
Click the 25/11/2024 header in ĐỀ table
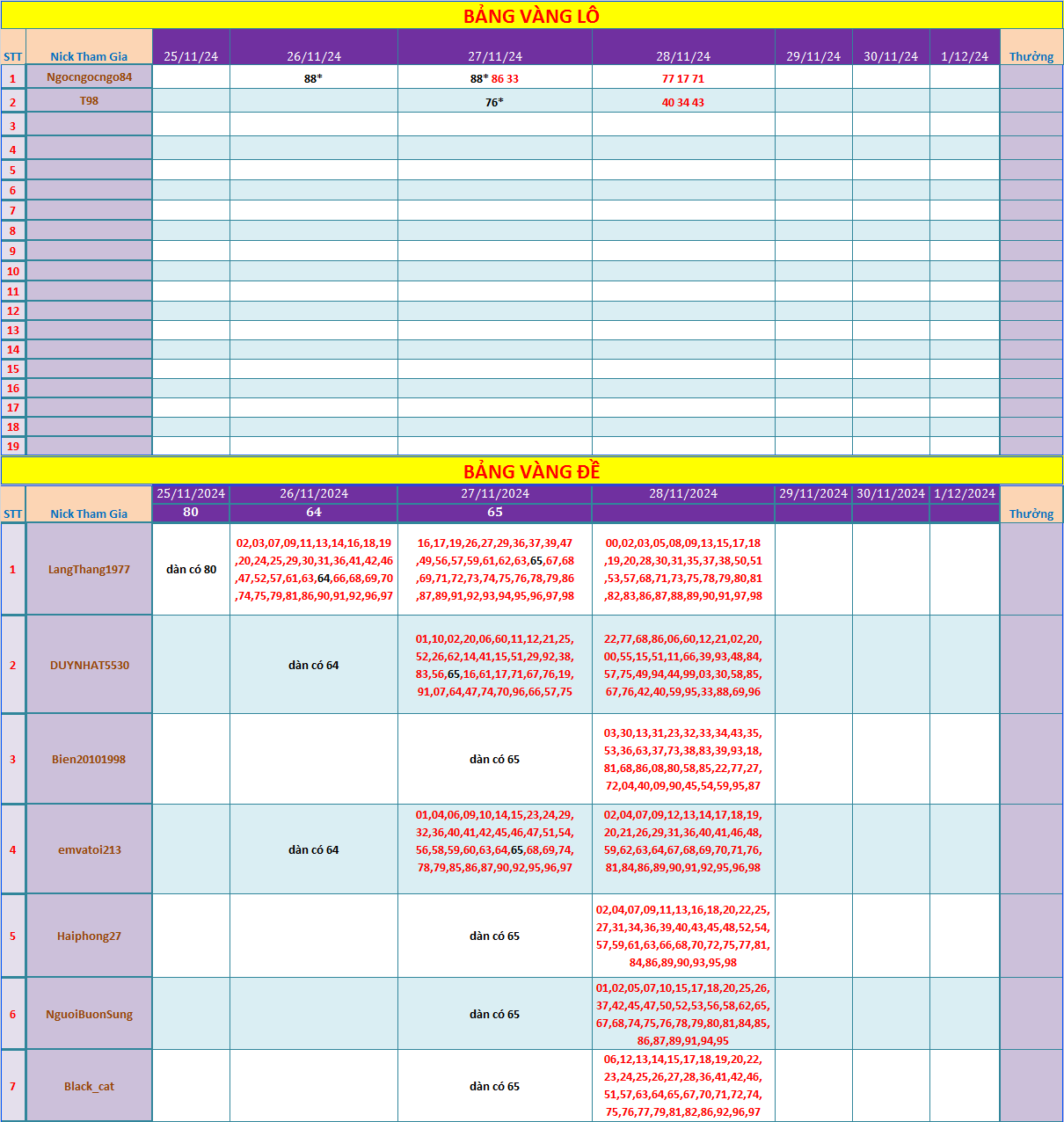coord(191,493)
